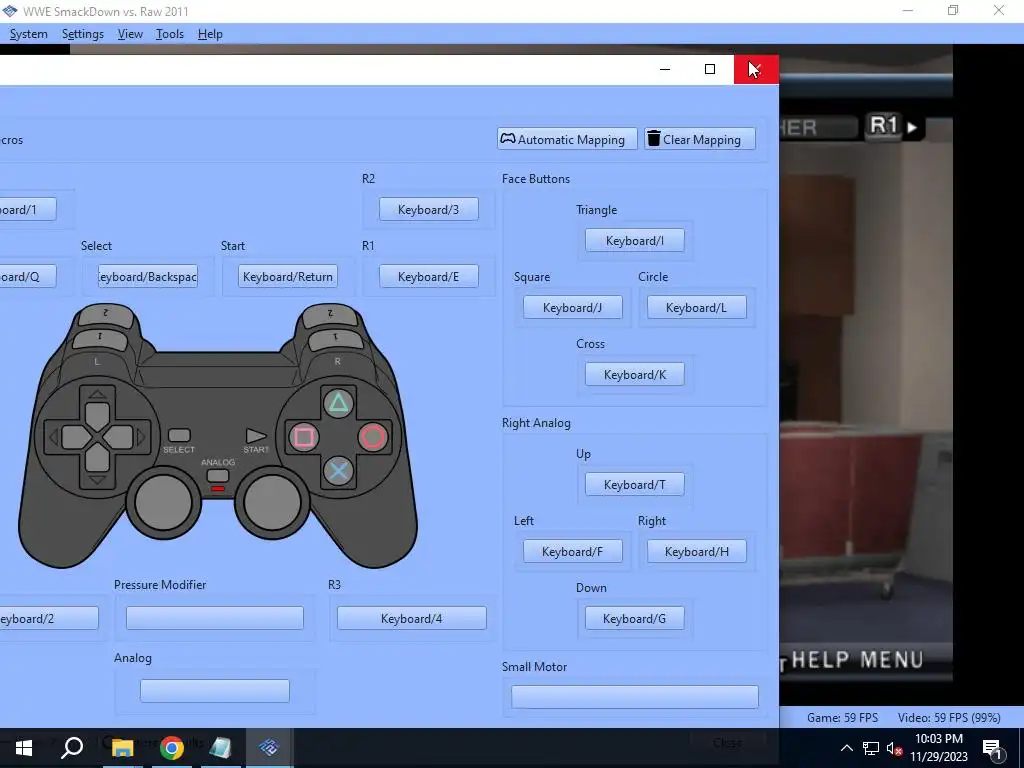Click PCSX2 icon in taskbar
Viewport: 1024px width, 768px height.
[x=269, y=748]
